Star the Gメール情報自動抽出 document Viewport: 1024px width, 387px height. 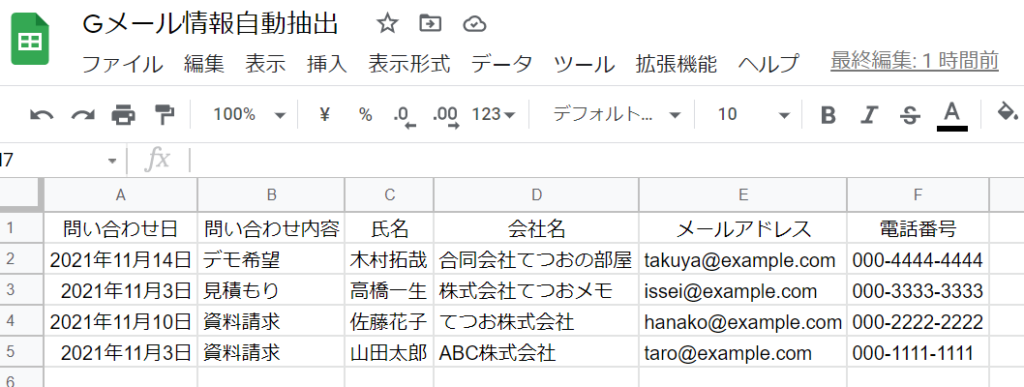(387, 24)
